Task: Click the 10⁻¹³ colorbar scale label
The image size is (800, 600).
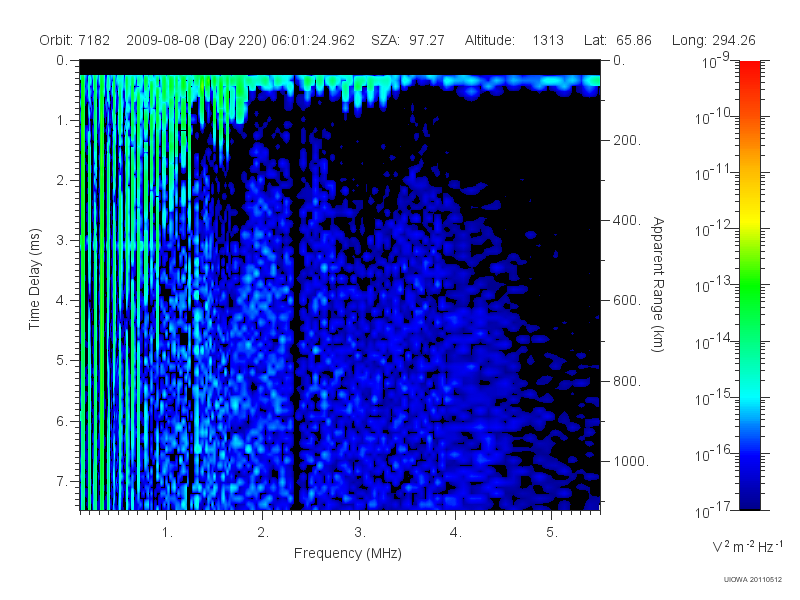Action: (x=715, y=285)
